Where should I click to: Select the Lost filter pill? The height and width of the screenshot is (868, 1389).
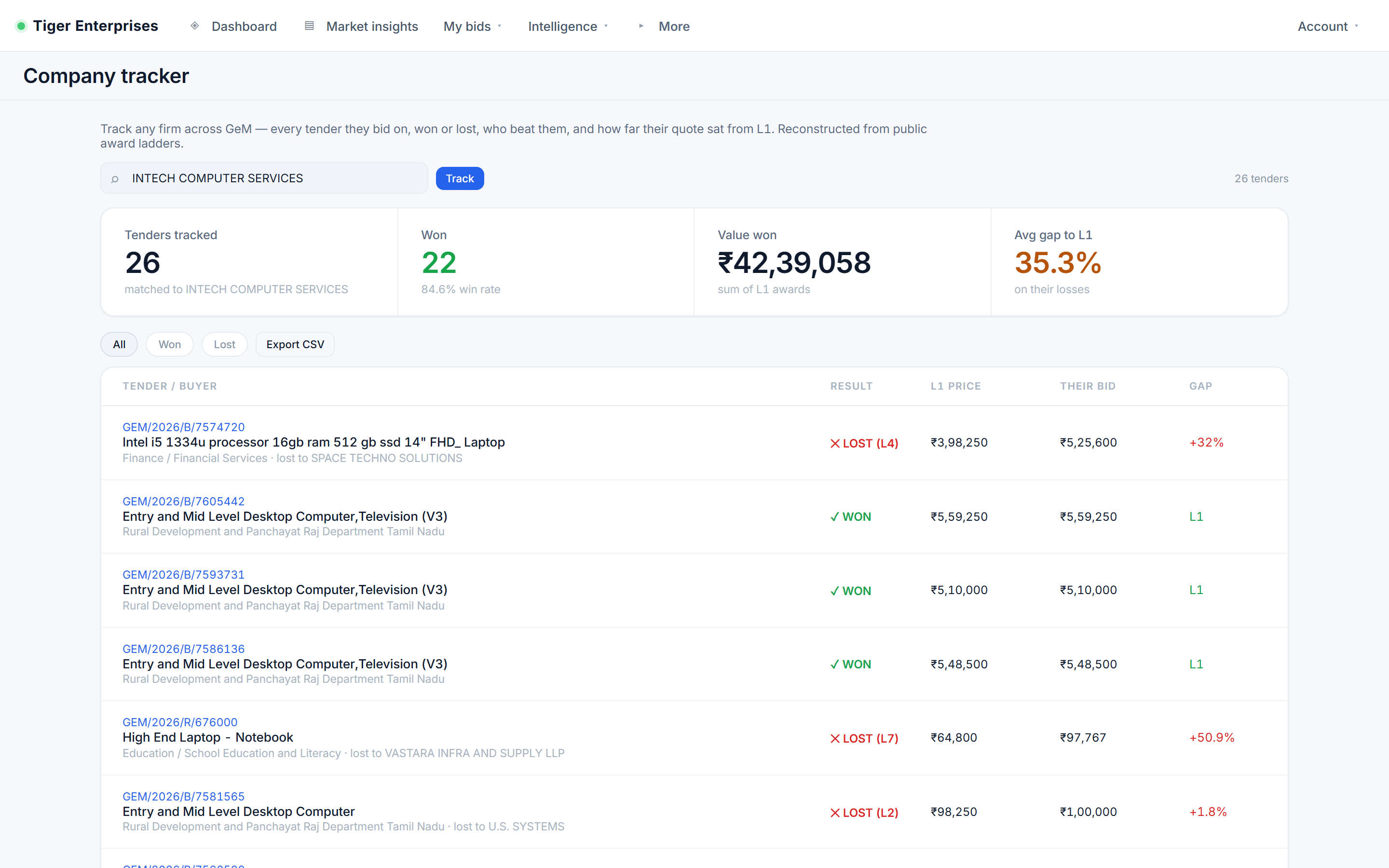[224, 344]
